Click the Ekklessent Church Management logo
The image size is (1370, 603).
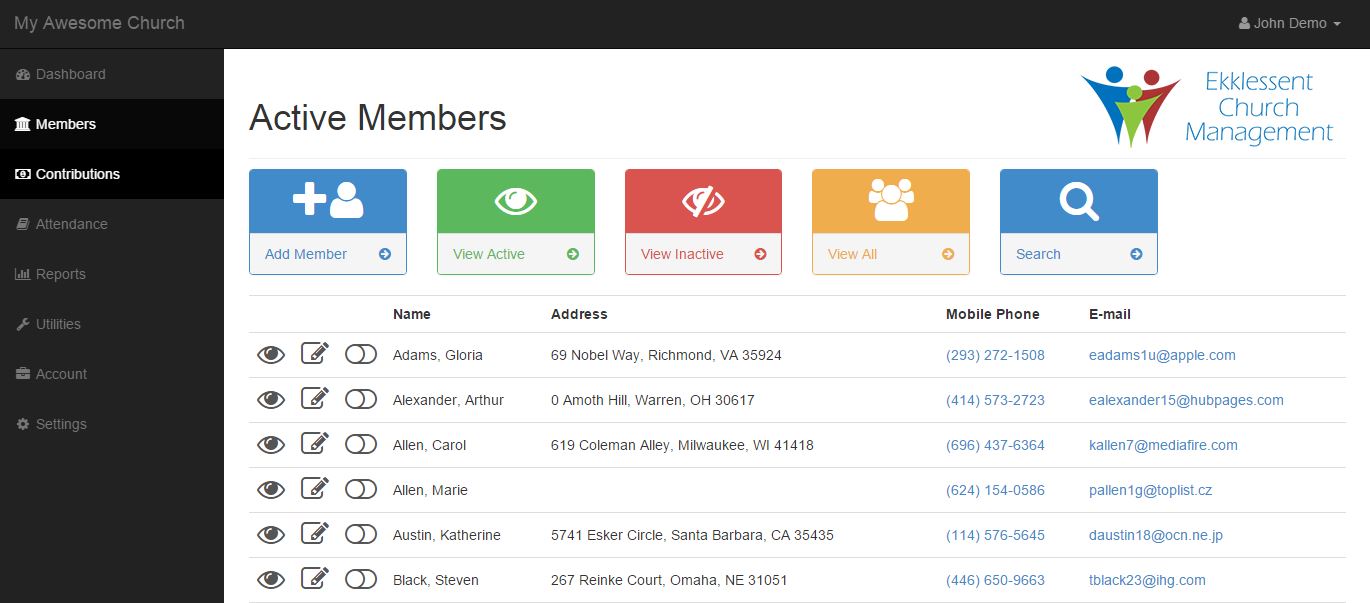tap(1207, 106)
